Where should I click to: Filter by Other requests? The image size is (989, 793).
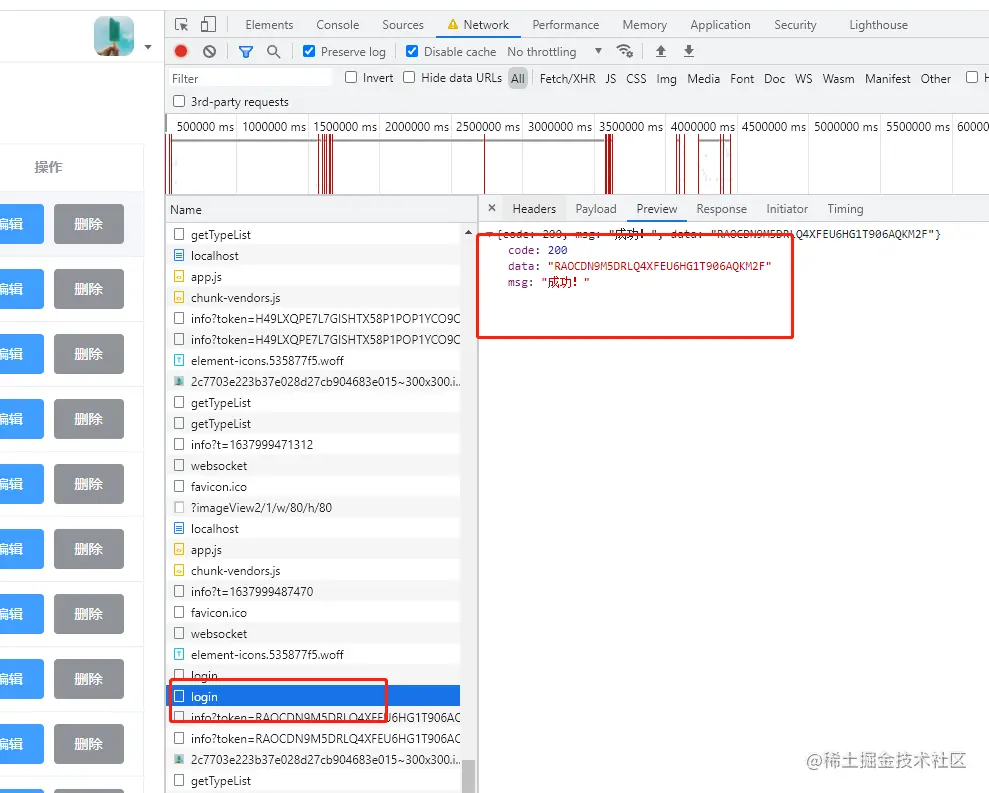click(935, 79)
